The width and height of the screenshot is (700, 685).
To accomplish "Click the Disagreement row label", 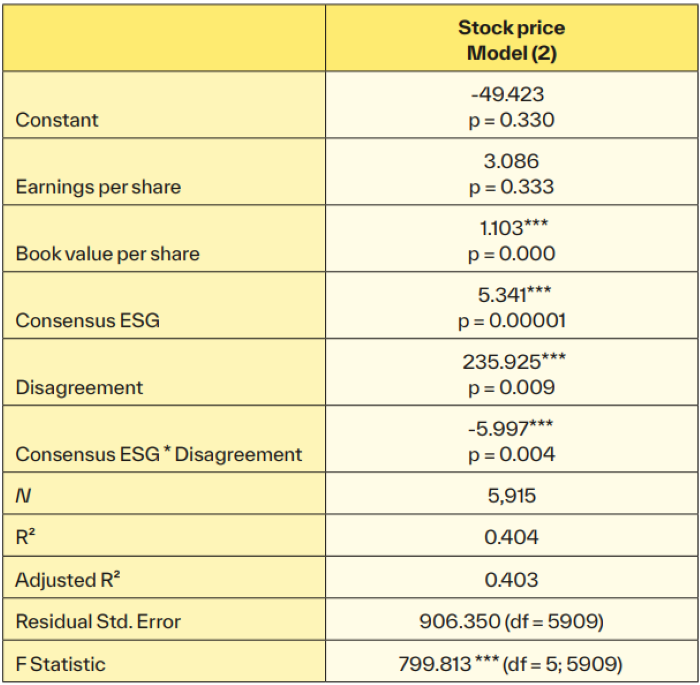I will pyautogui.click(x=79, y=388).
